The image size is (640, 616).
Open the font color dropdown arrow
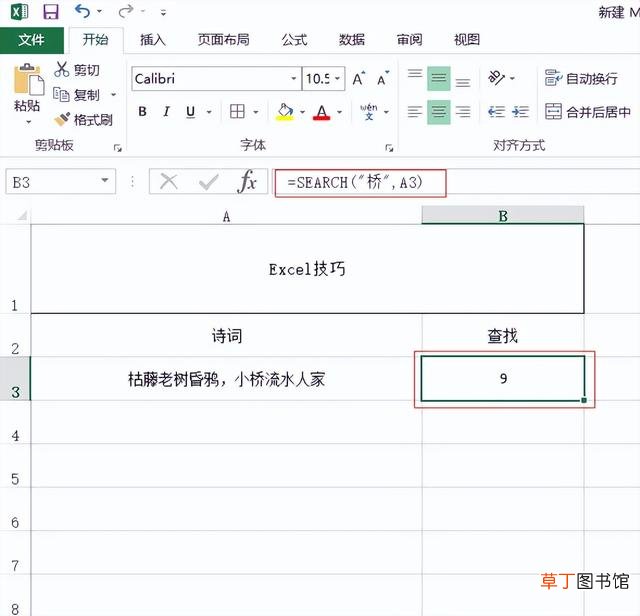(x=340, y=112)
